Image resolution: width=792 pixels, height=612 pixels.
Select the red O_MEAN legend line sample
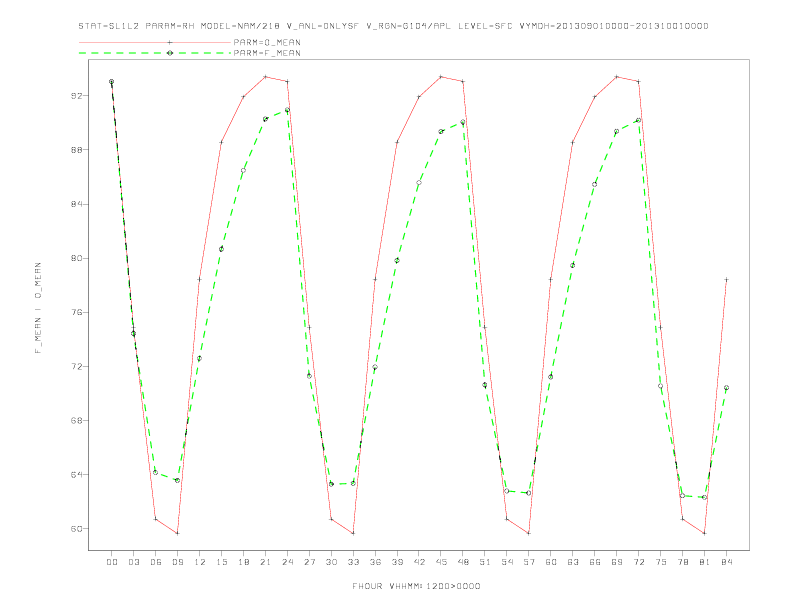[x=155, y=42]
